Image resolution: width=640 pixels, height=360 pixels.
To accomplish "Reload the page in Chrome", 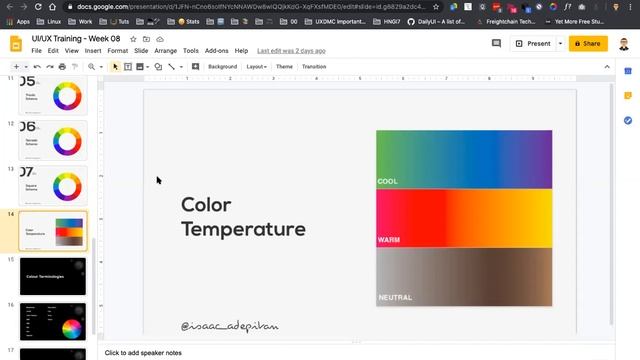I will [x=38, y=7].
